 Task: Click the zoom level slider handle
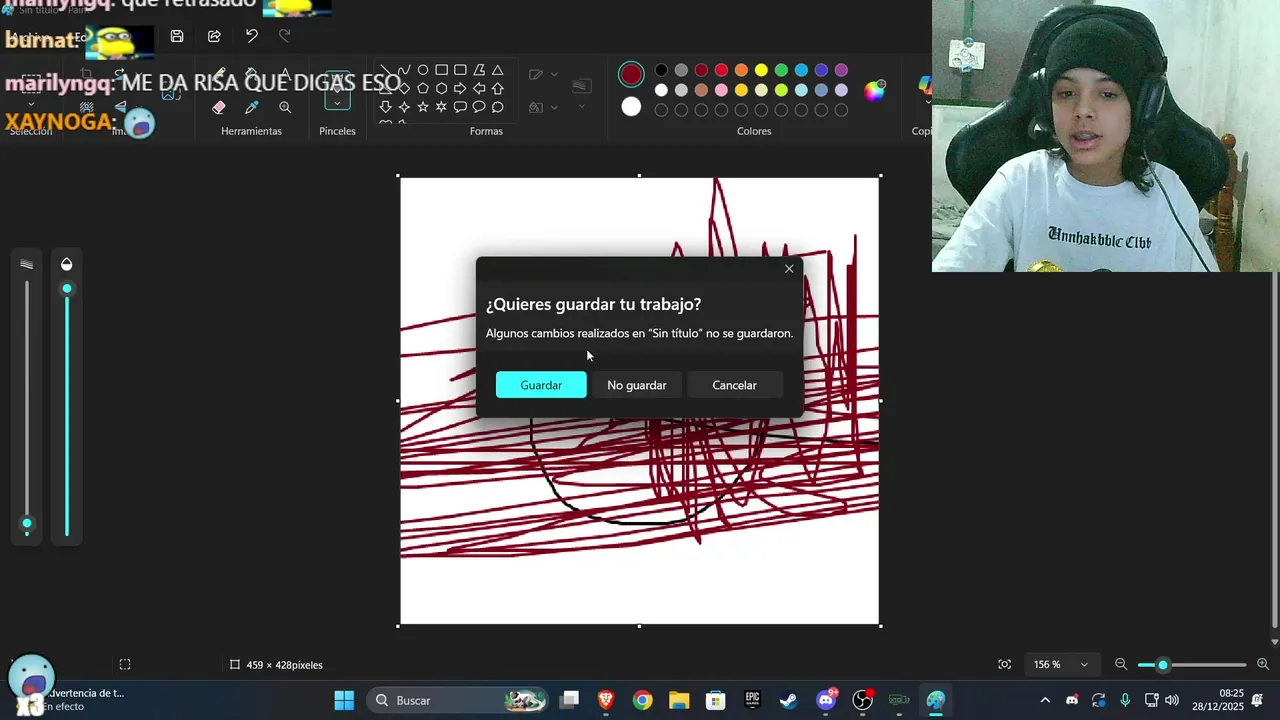click(x=1162, y=664)
